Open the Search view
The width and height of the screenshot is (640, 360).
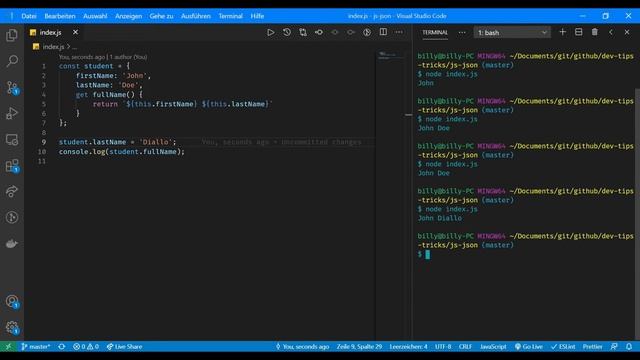12,61
